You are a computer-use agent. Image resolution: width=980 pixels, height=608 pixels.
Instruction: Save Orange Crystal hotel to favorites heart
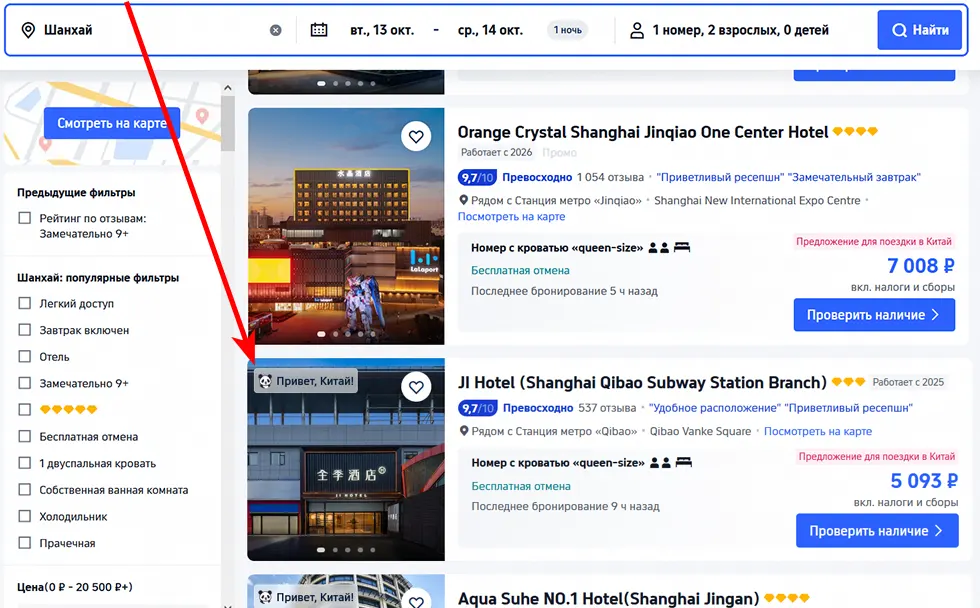[x=416, y=136]
